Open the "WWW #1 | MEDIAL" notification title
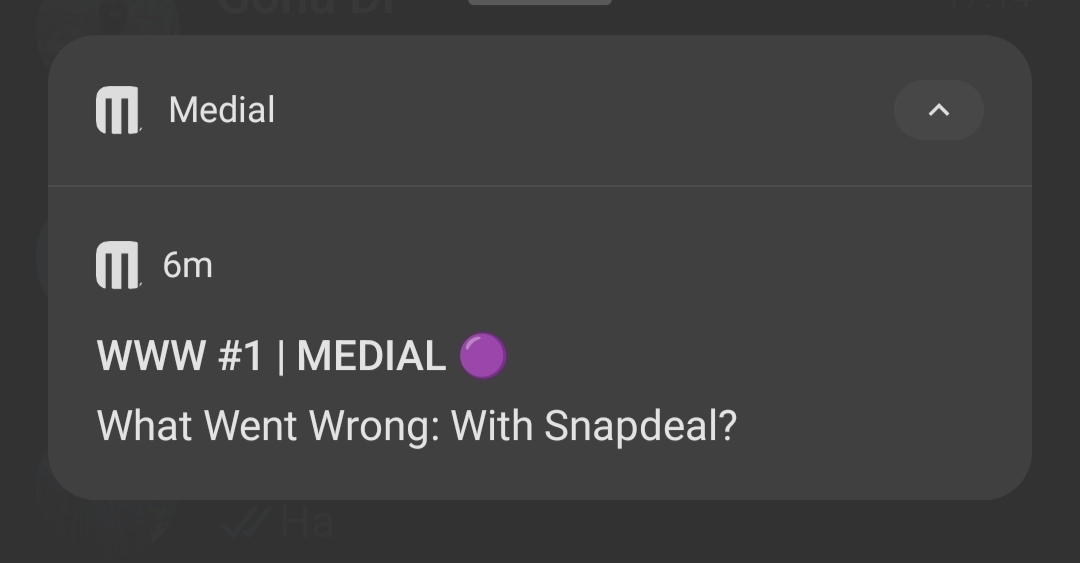Image resolution: width=1080 pixels, height=563 pixels. pyautogui.click(x=271, y=356)
